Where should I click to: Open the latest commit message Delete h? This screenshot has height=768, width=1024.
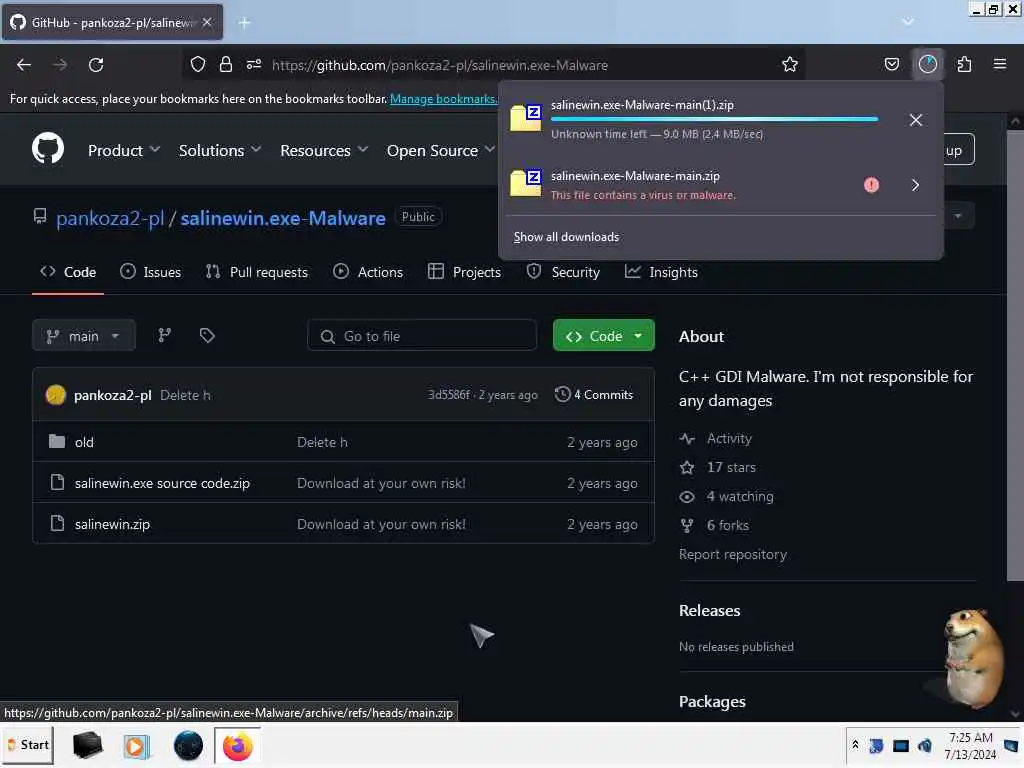click(185, 395)
